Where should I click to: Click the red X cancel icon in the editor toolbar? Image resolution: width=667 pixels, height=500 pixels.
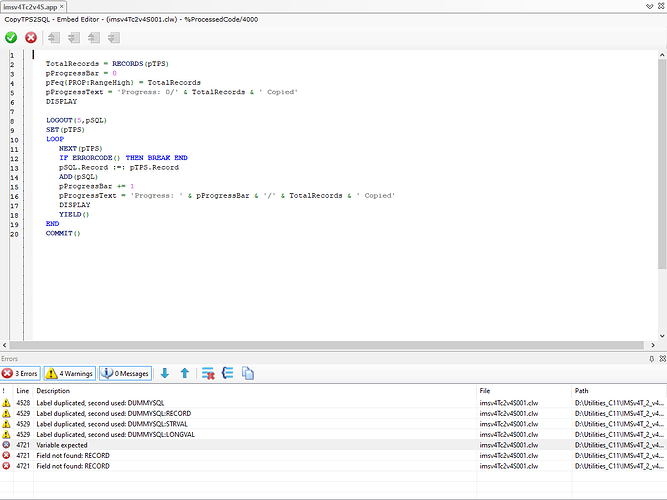click(x=31, y=38)
